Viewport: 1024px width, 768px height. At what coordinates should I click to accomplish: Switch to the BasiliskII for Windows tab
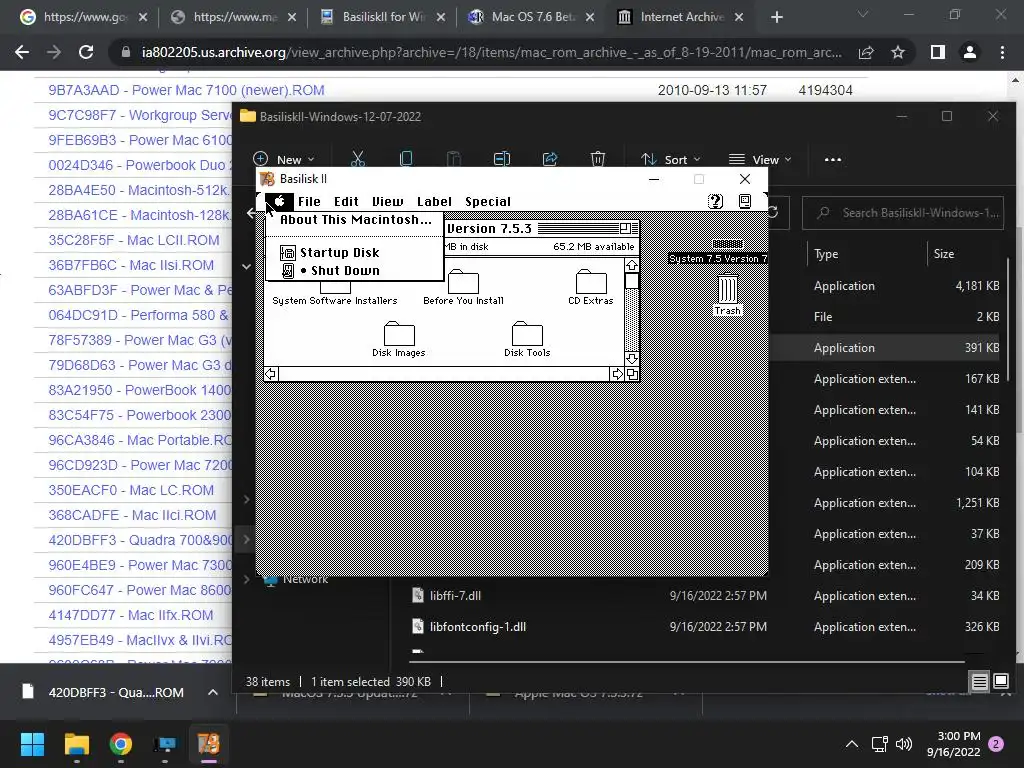pyautogui.click(x=383, y=17)
